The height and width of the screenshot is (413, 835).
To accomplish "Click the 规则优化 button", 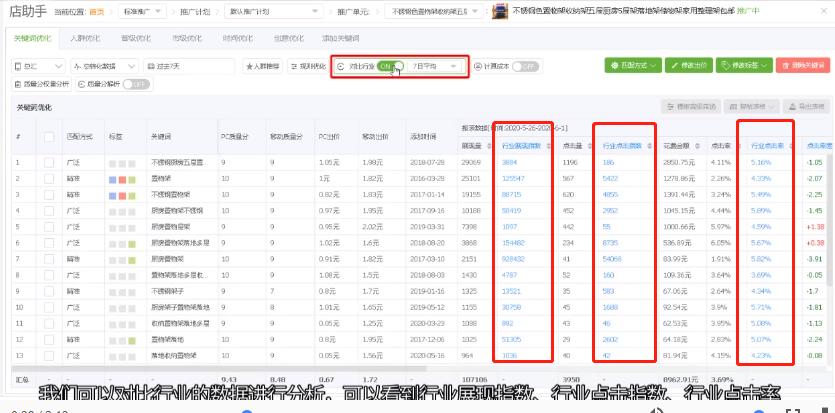I will [x=307, y=67].
